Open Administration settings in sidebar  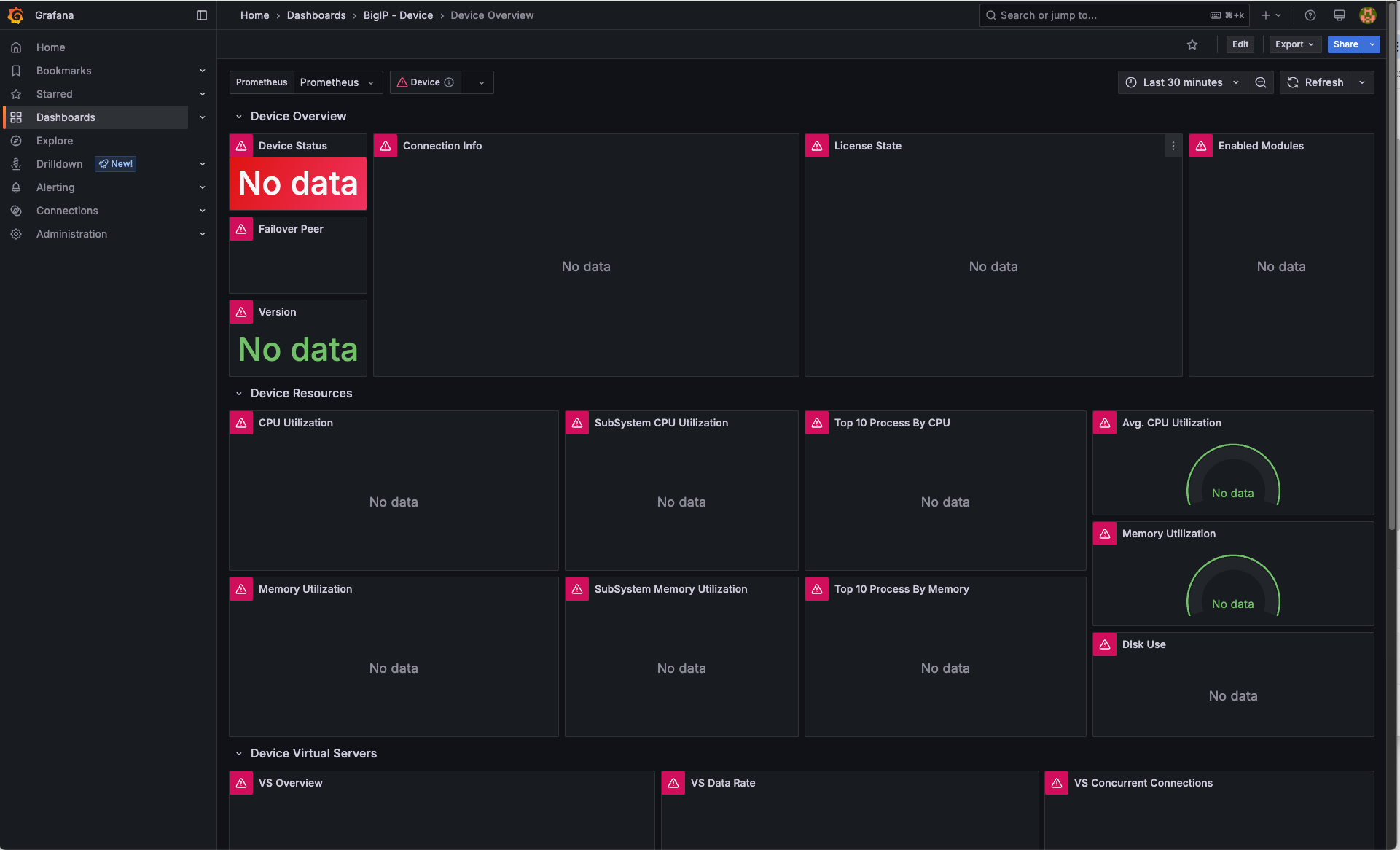click(x=71, y=233)
